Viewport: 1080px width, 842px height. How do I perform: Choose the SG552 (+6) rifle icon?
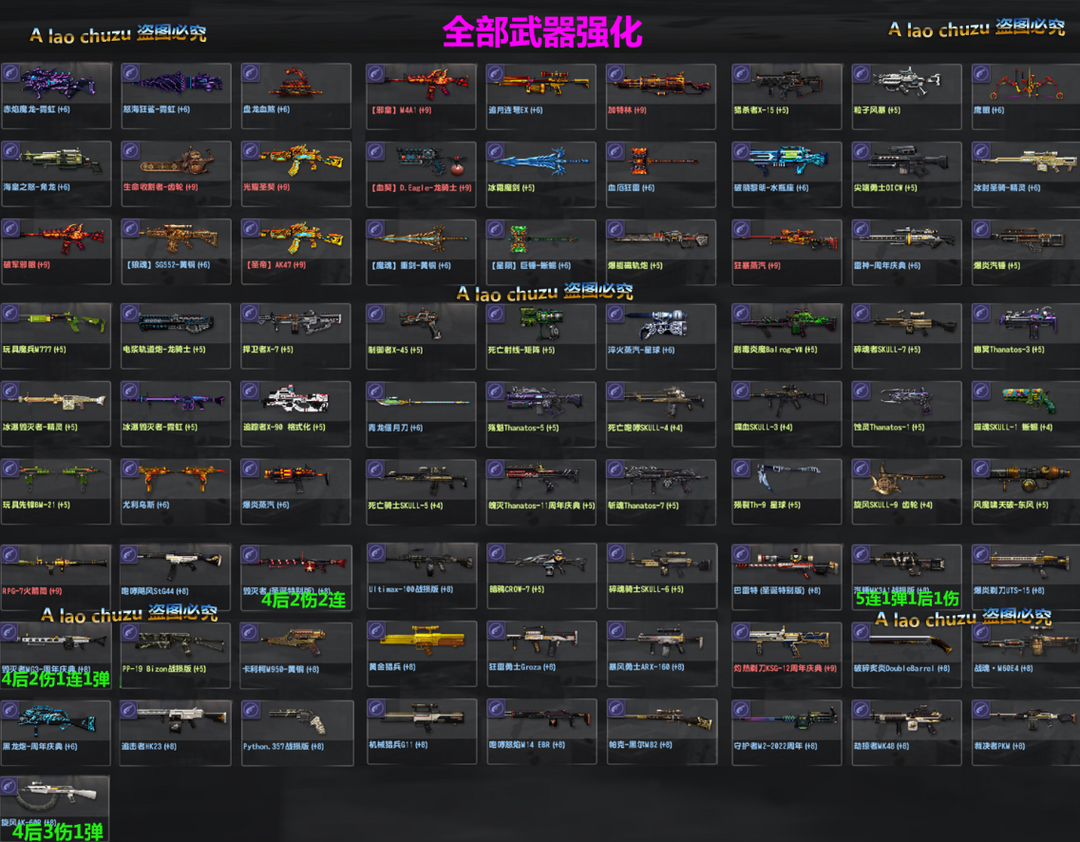click(x=179, y=236)
